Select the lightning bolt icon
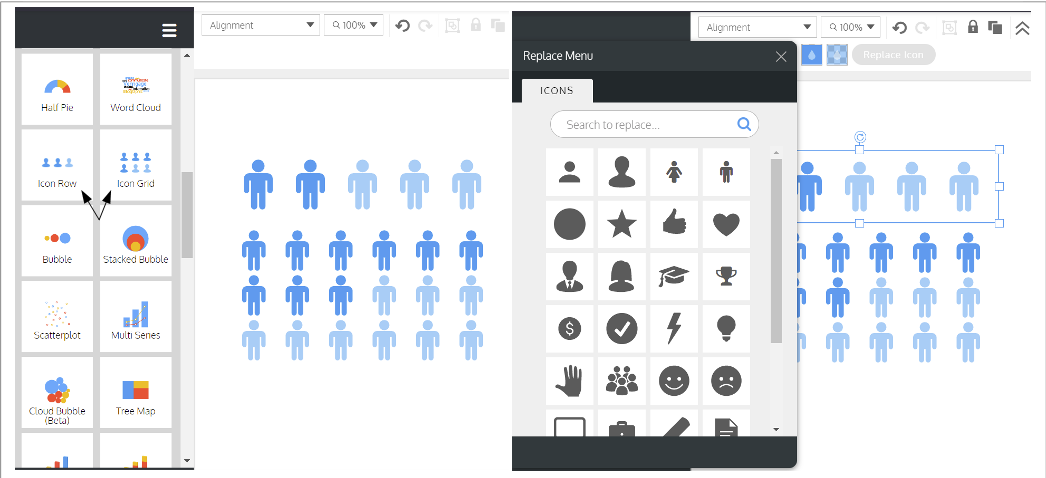The height and width of the screenshot is (478, 1046). point(674,328)
